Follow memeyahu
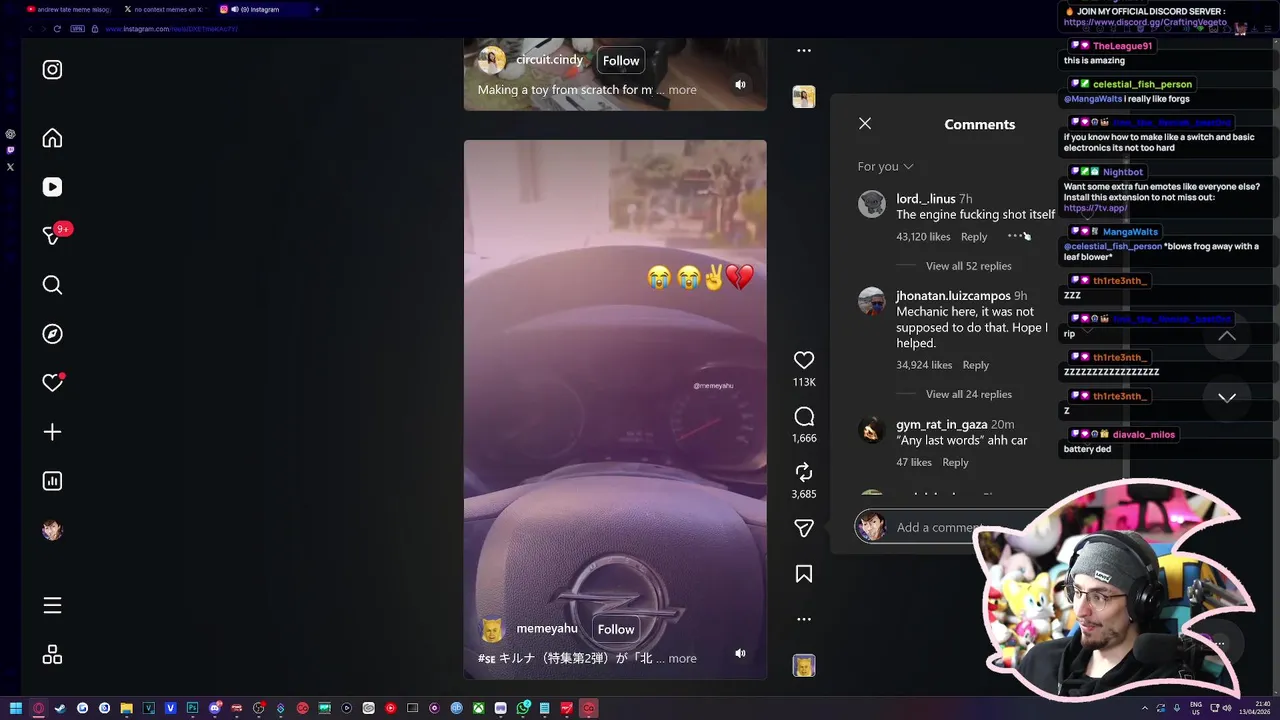This screenshot has width=1280, height=720. pos(616,629)
